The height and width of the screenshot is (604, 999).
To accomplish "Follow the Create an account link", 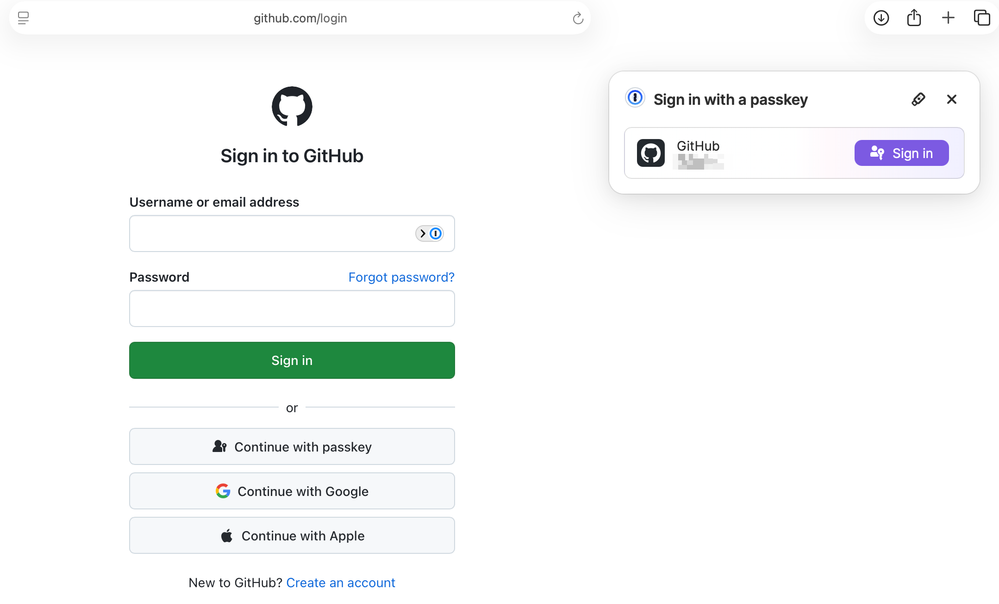I will pyautogui.click(x=341, y=583).
